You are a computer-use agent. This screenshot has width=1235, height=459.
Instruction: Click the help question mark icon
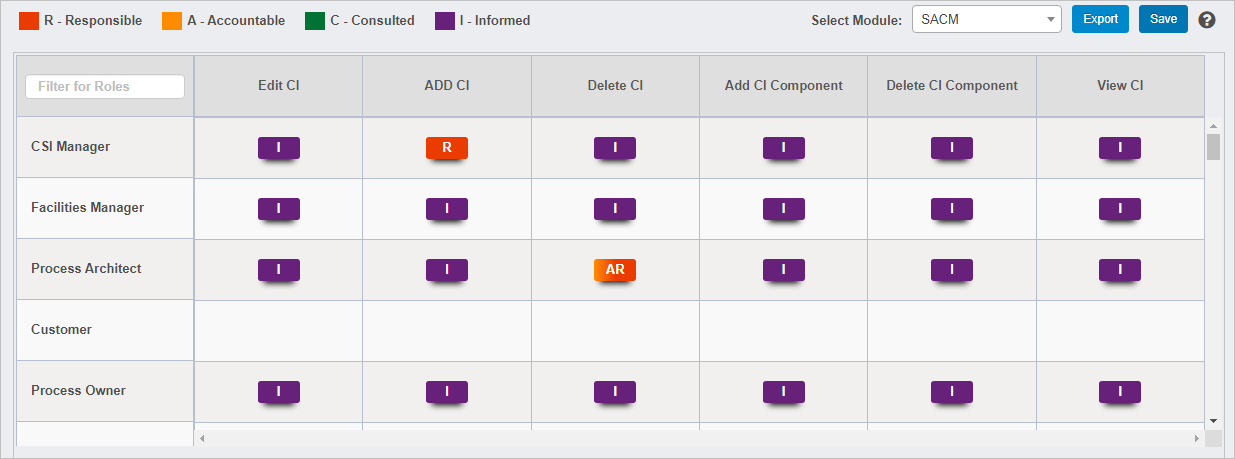pyautogui.click(x=1207, y=20)
